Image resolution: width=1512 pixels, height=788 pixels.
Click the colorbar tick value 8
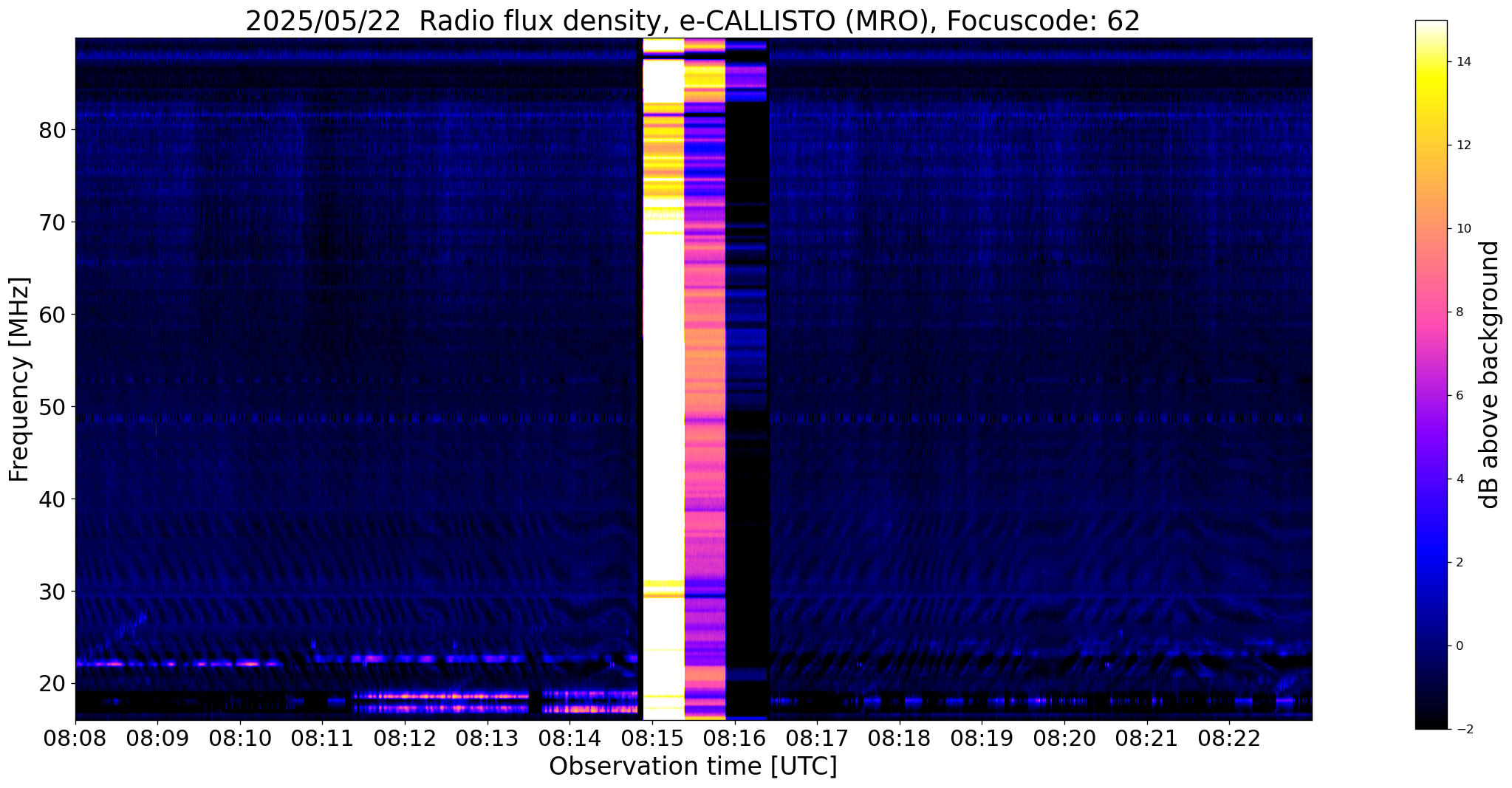tap(1459, 312)
